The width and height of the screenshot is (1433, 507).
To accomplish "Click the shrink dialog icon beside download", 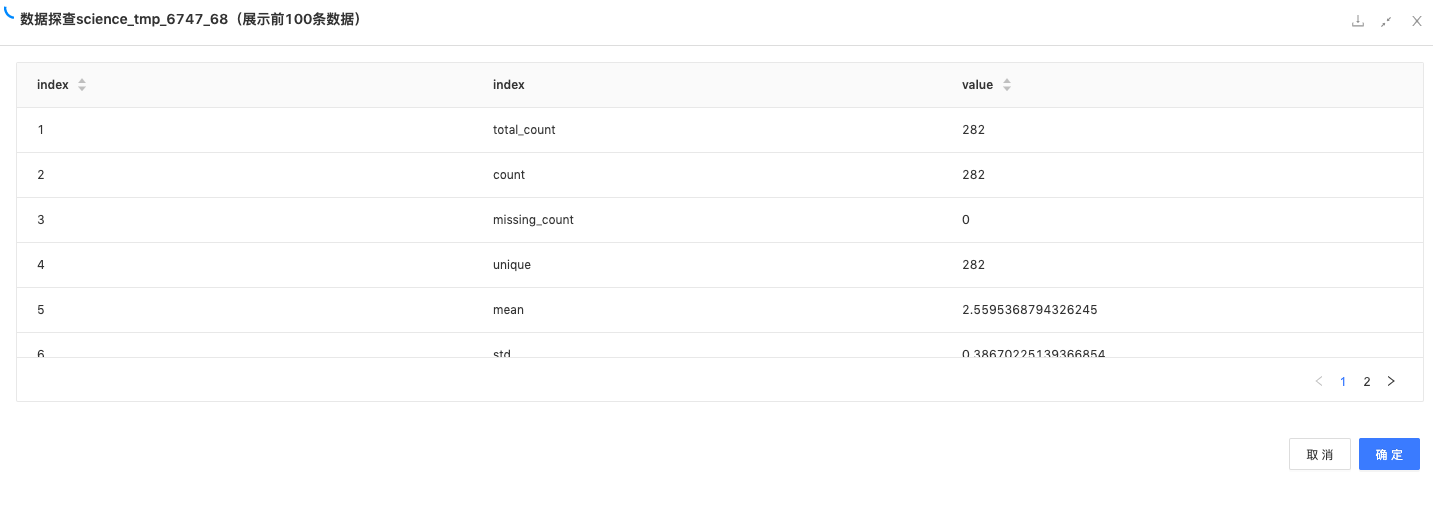I will click(1386, 21).
